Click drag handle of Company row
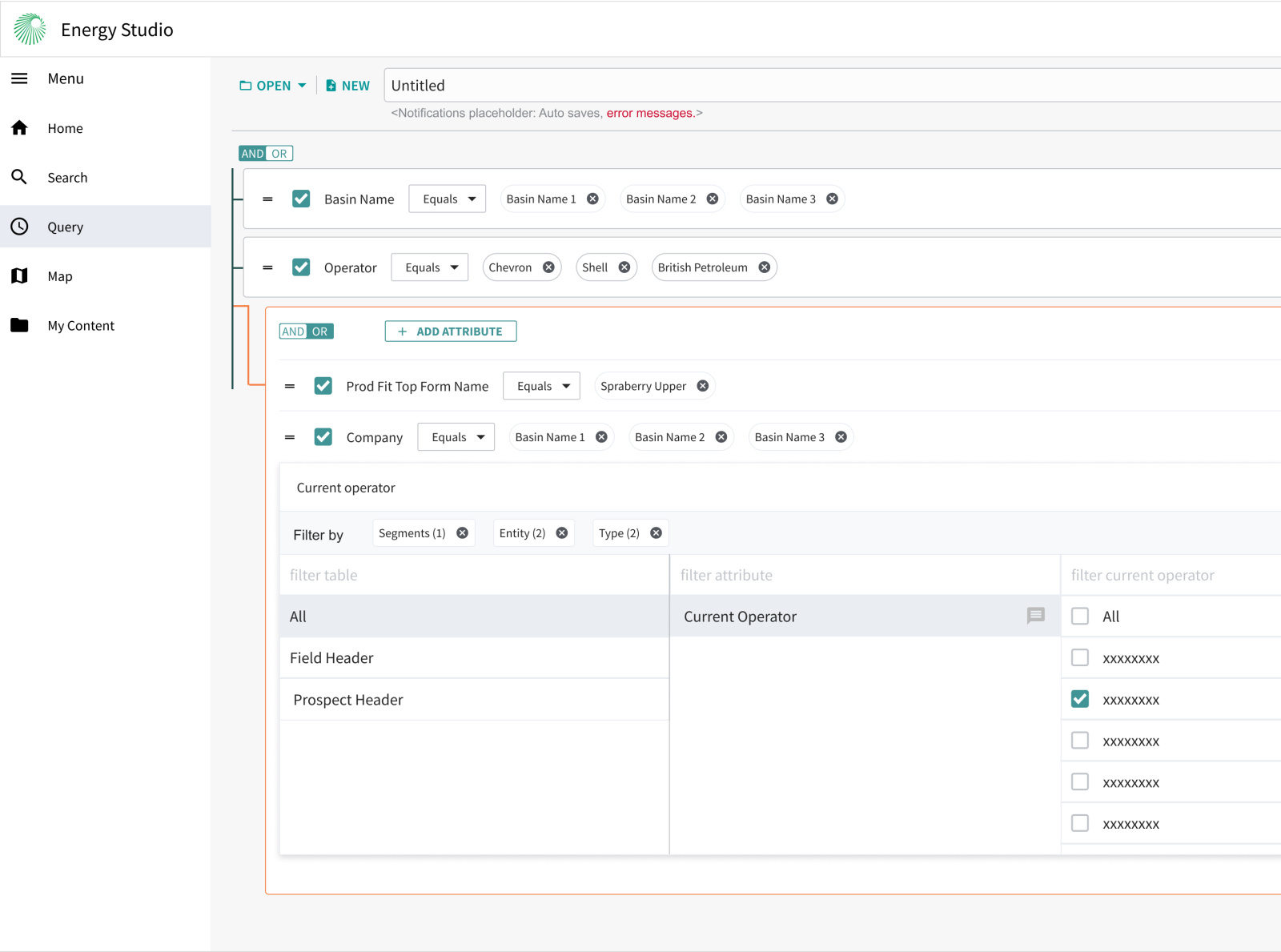 tap(290, 437)
